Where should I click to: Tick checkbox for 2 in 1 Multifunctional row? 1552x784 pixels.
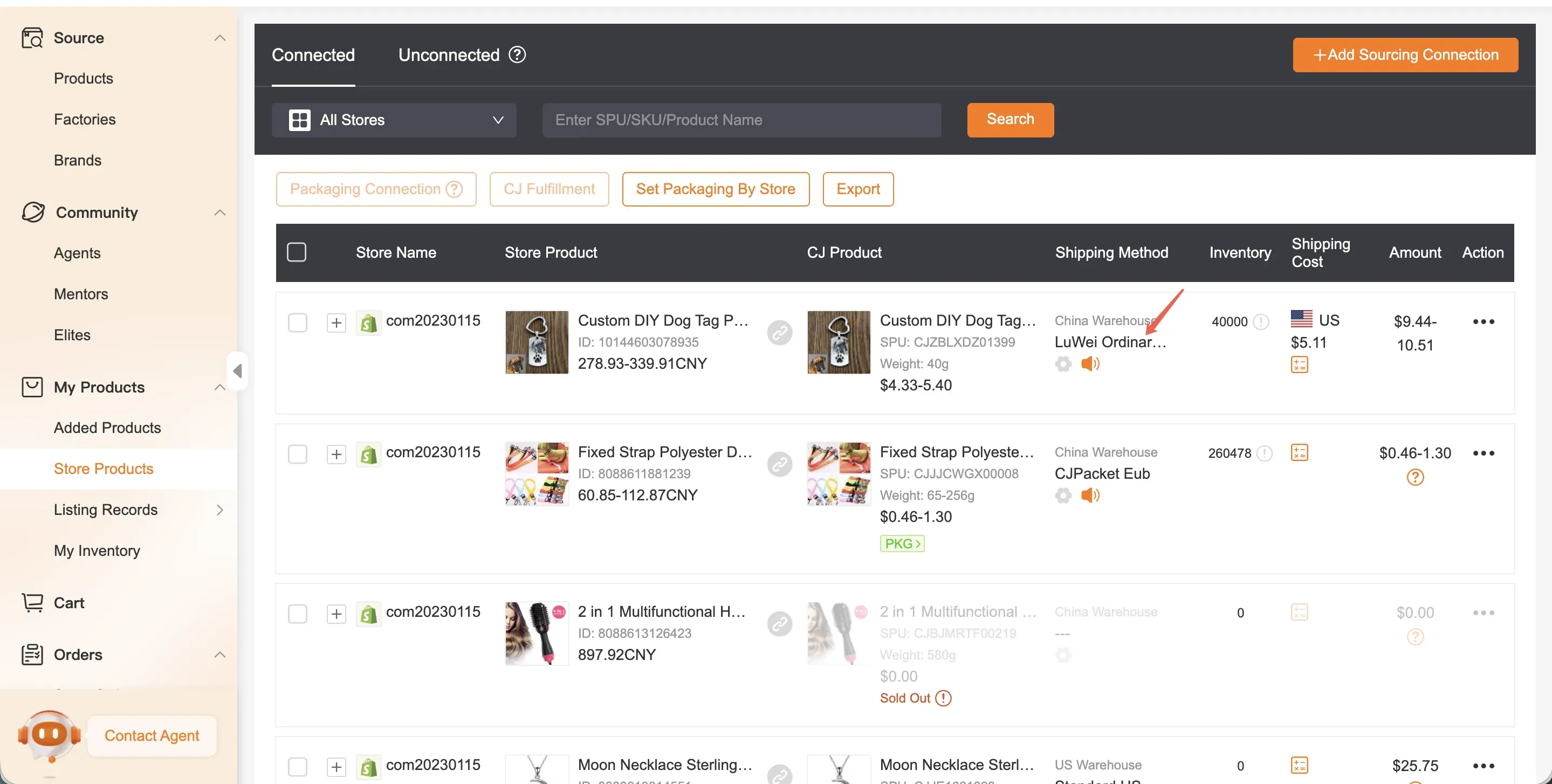click(297, 614)
